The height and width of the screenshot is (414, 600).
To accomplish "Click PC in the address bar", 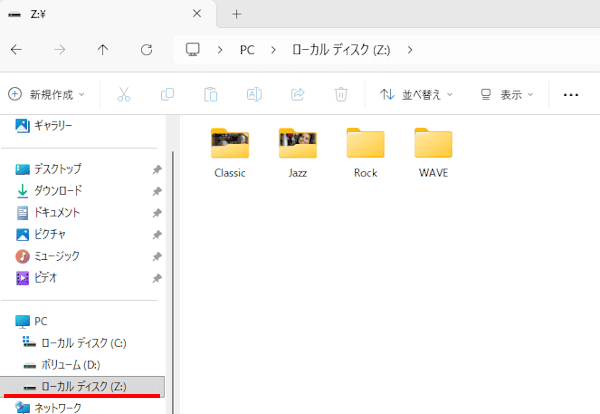I will [247, 50].
